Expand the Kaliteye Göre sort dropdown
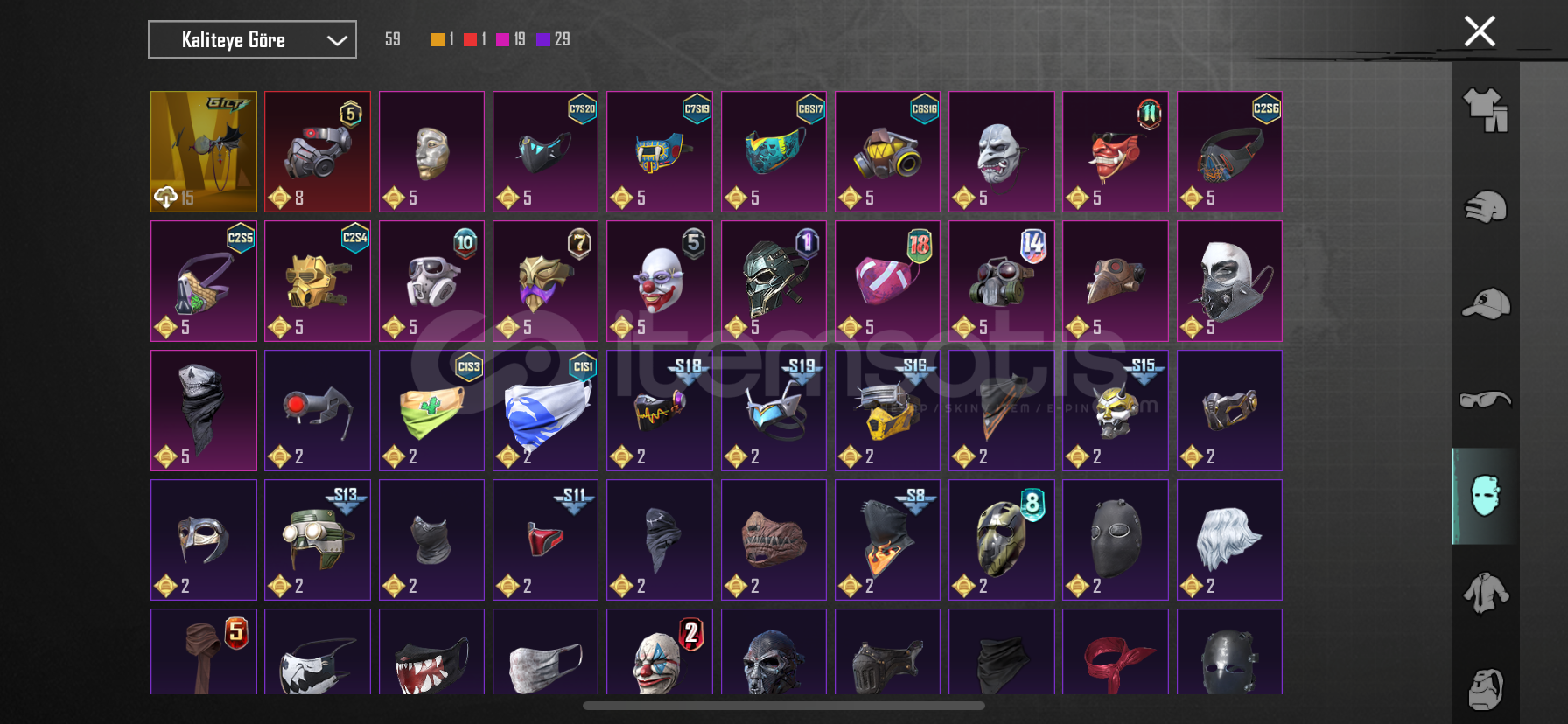 252,39
